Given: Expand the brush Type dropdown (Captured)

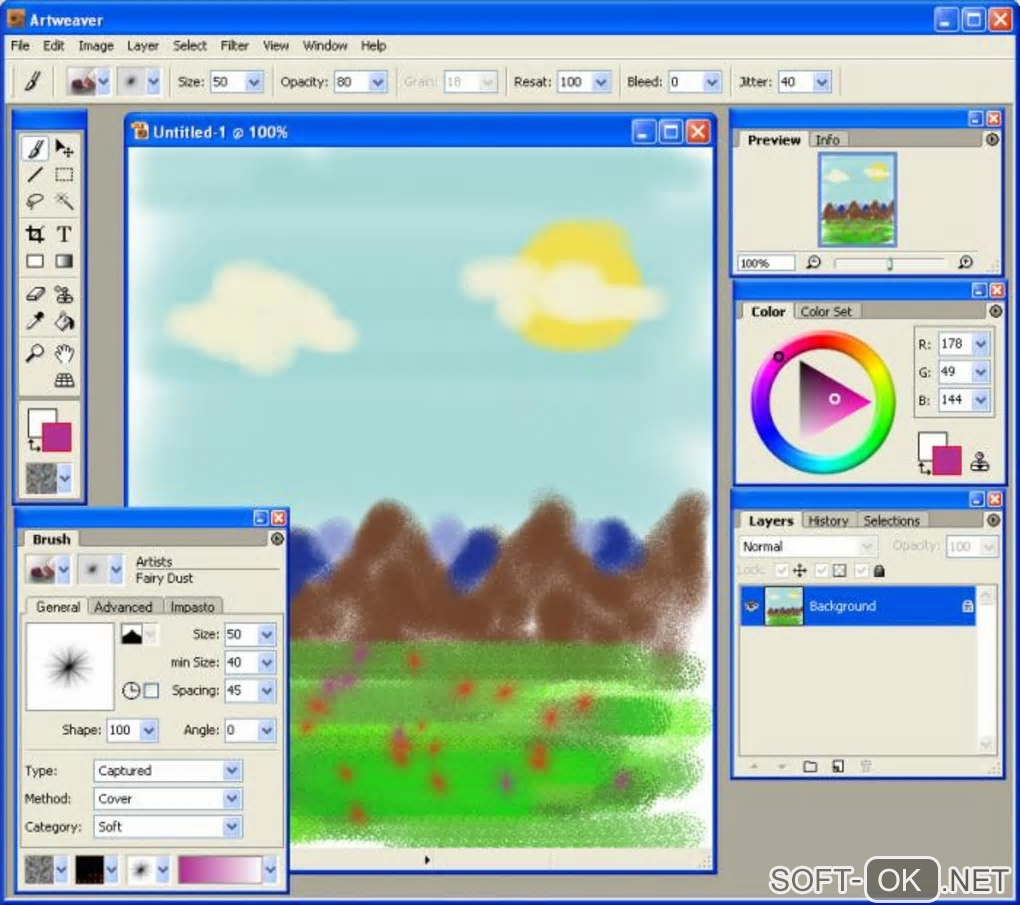Looking at the screenshot, I should [232, 770].
